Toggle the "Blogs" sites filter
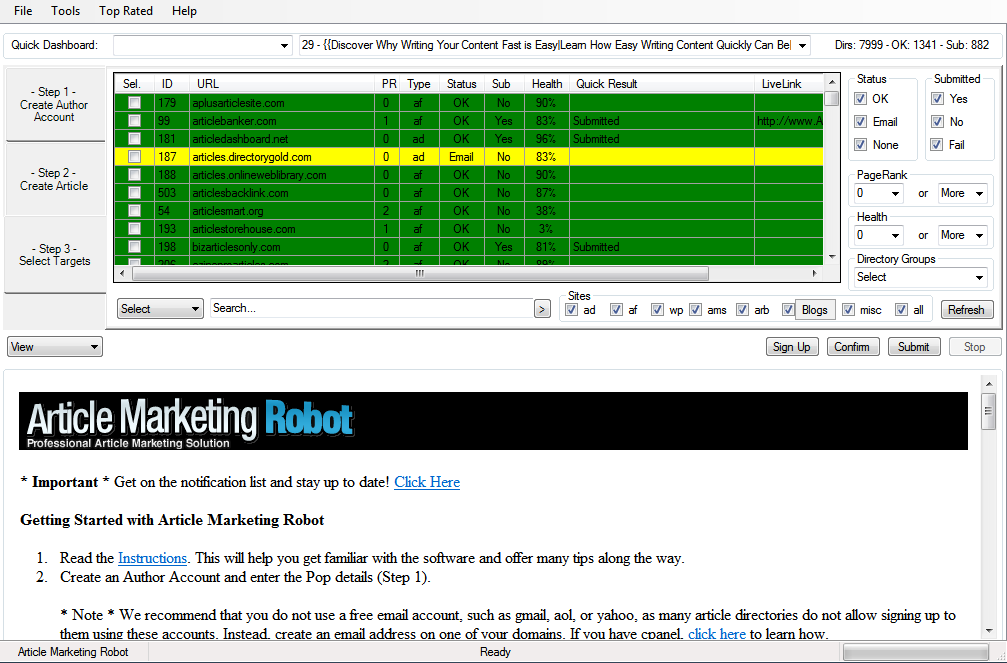Image resolution: width=1007 pixels, height=663 pixels. click(x=789, y=310)
